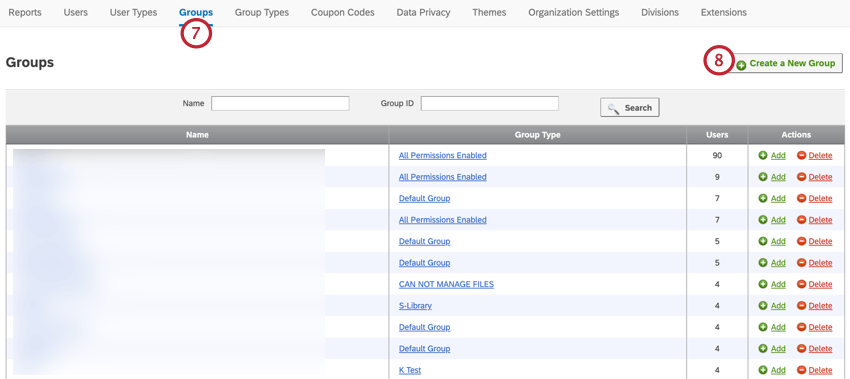Go to the Coupon Codes tab
The height and width of the screenshot is (379, 850).
point(343,12)
